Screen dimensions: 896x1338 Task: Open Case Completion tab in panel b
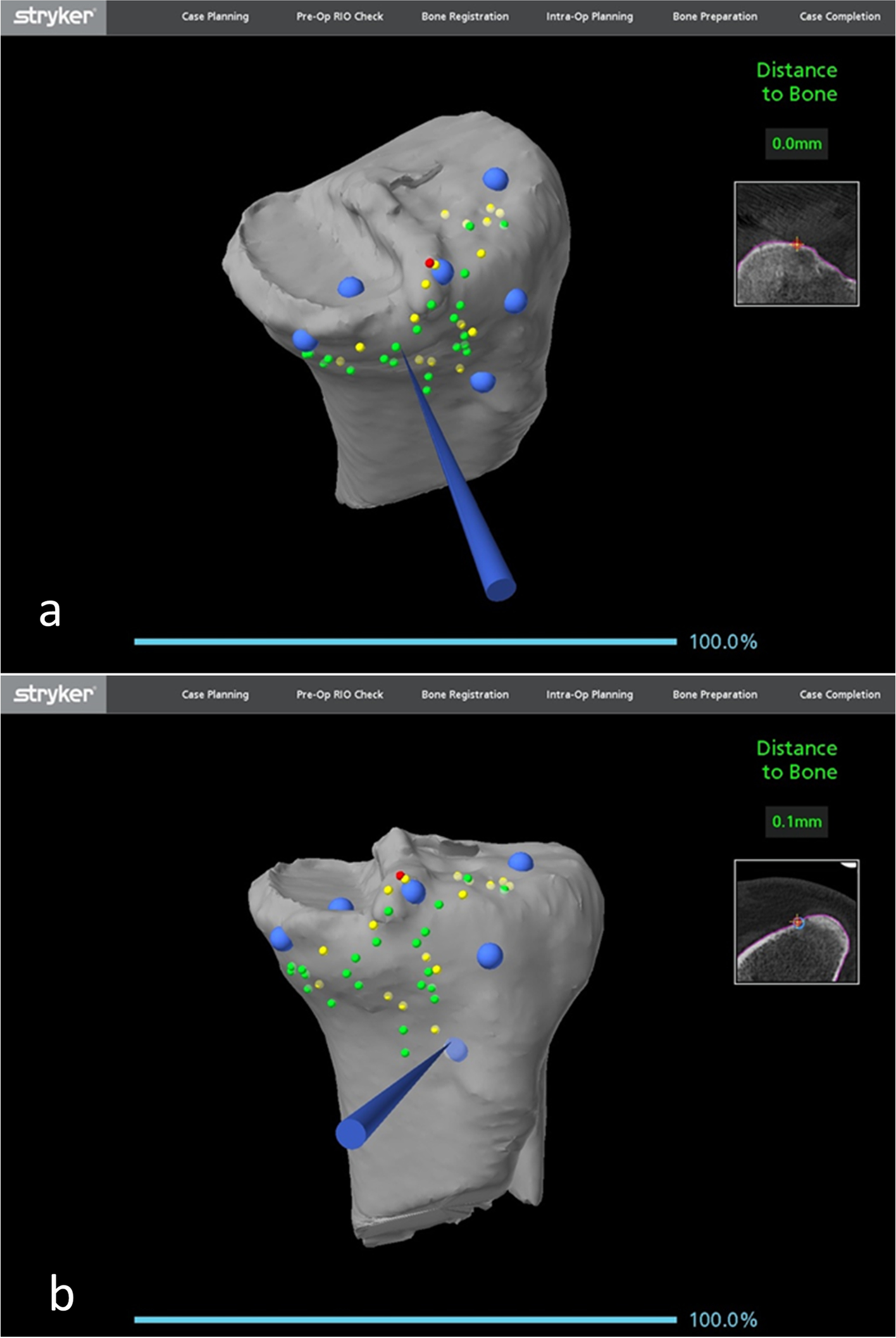click(840, 694)
